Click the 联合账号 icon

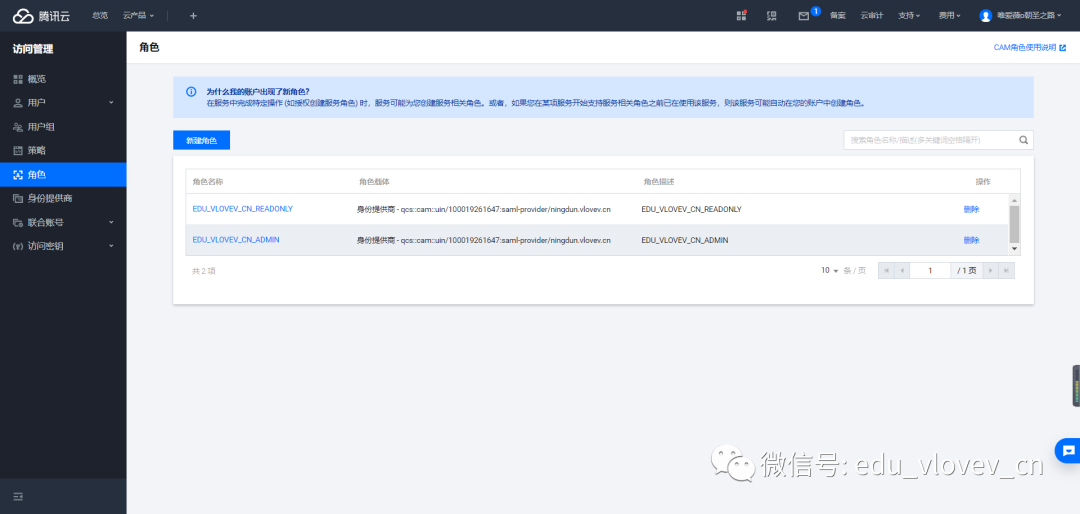(19, 223)
